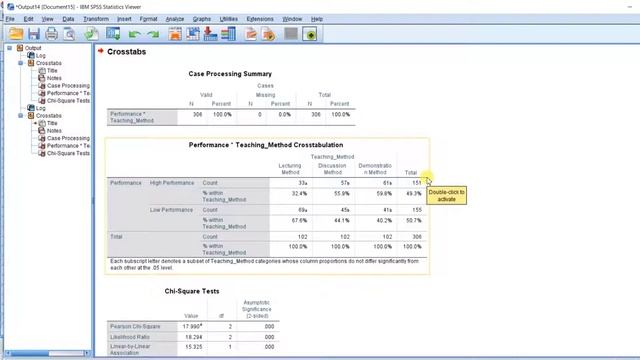Click the Lecturing Method column header
The height and width of the screenshot is (360, 640).
tap(290, 169)
